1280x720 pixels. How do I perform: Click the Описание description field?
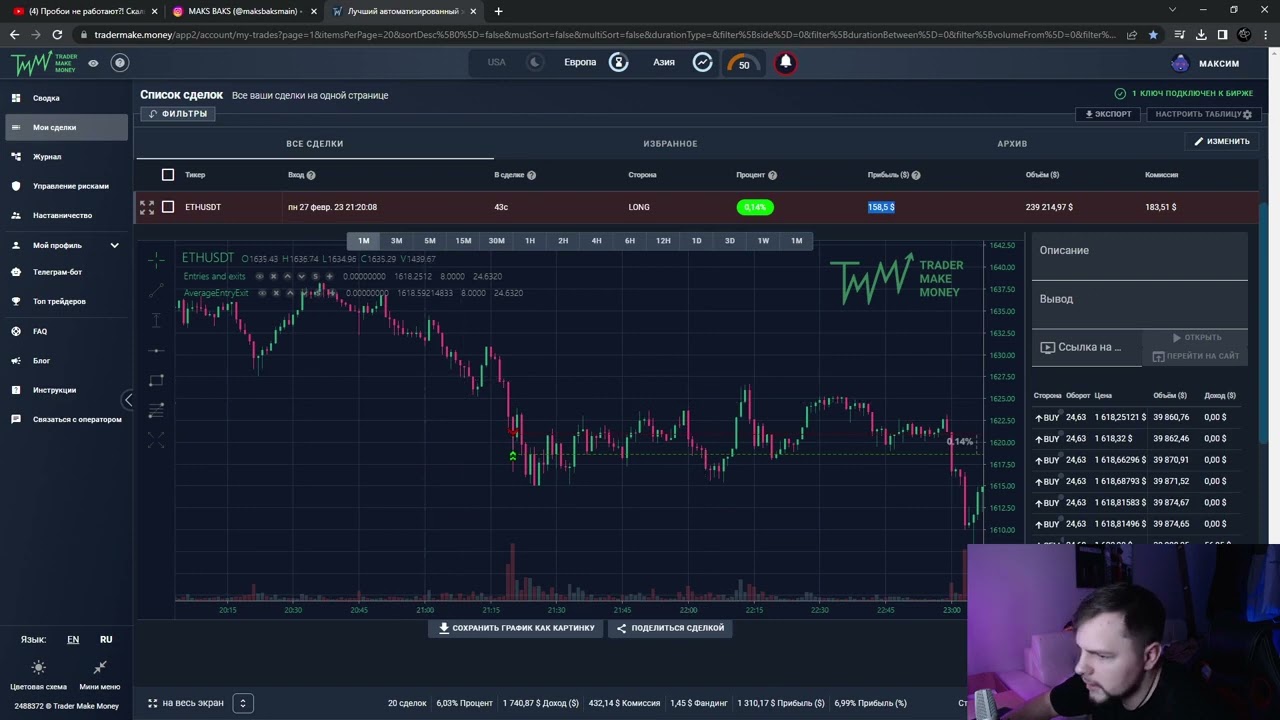click(x=1140, y=257)
